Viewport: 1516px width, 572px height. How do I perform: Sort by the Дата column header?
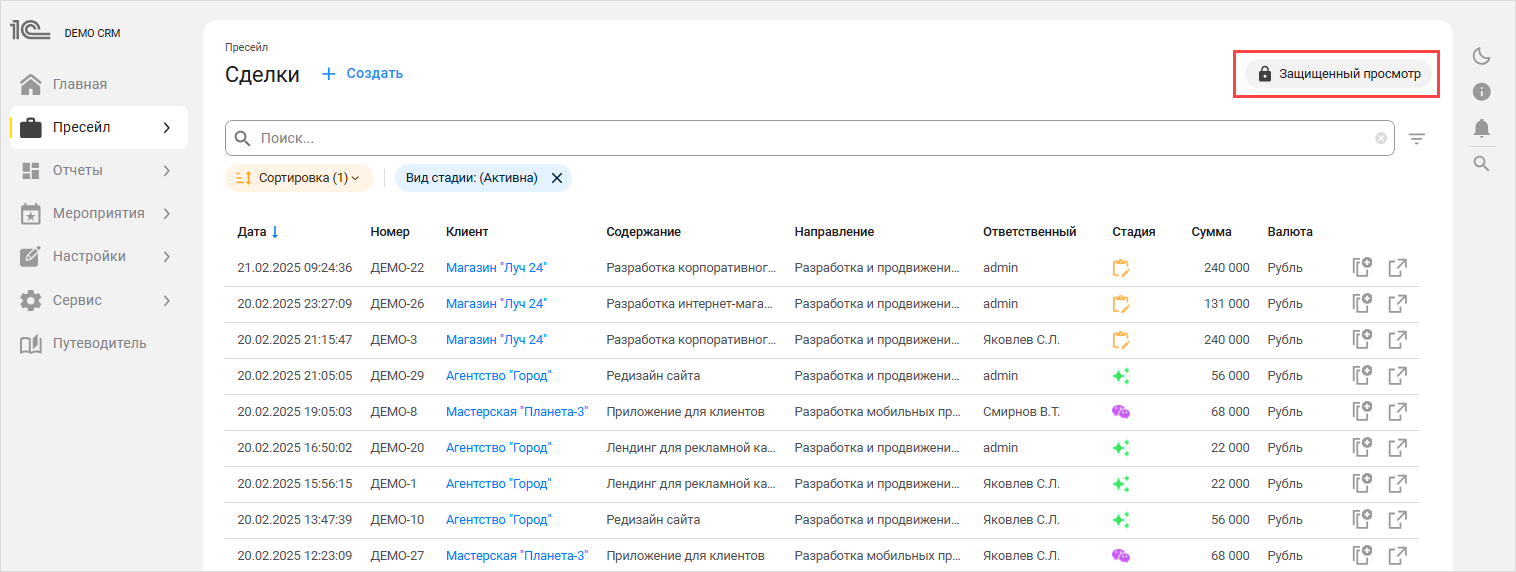pos(258,232)
